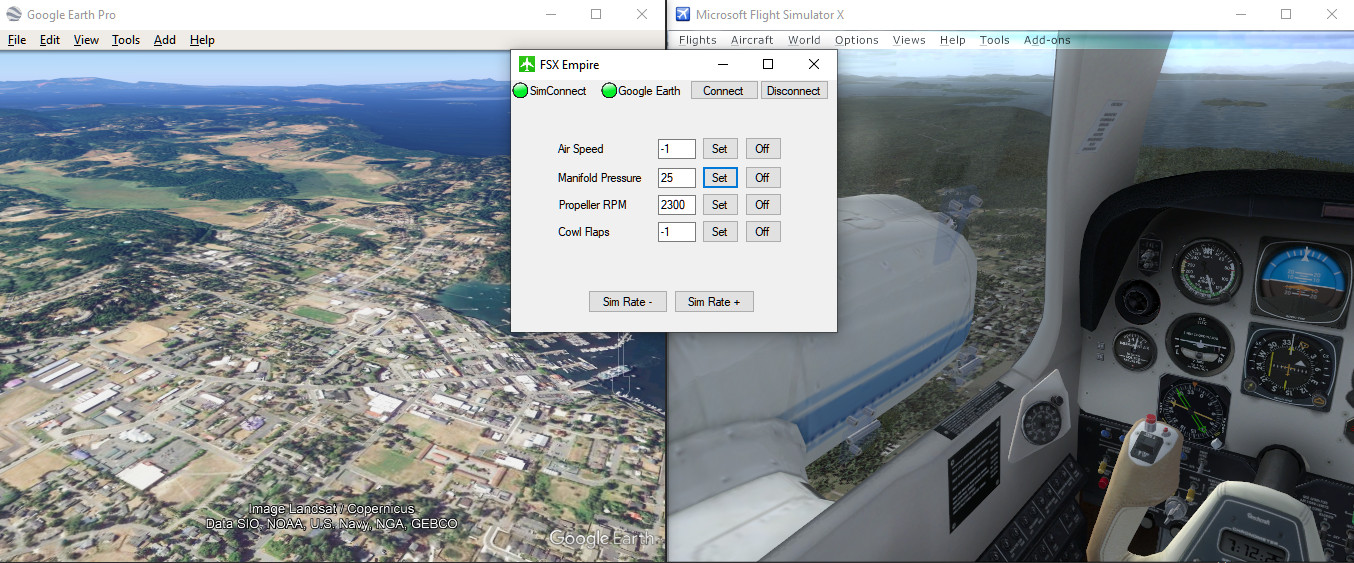Turn Off Manifold Pressure hold
Viewport: 1354px width, 563px height.
point(763,178)
